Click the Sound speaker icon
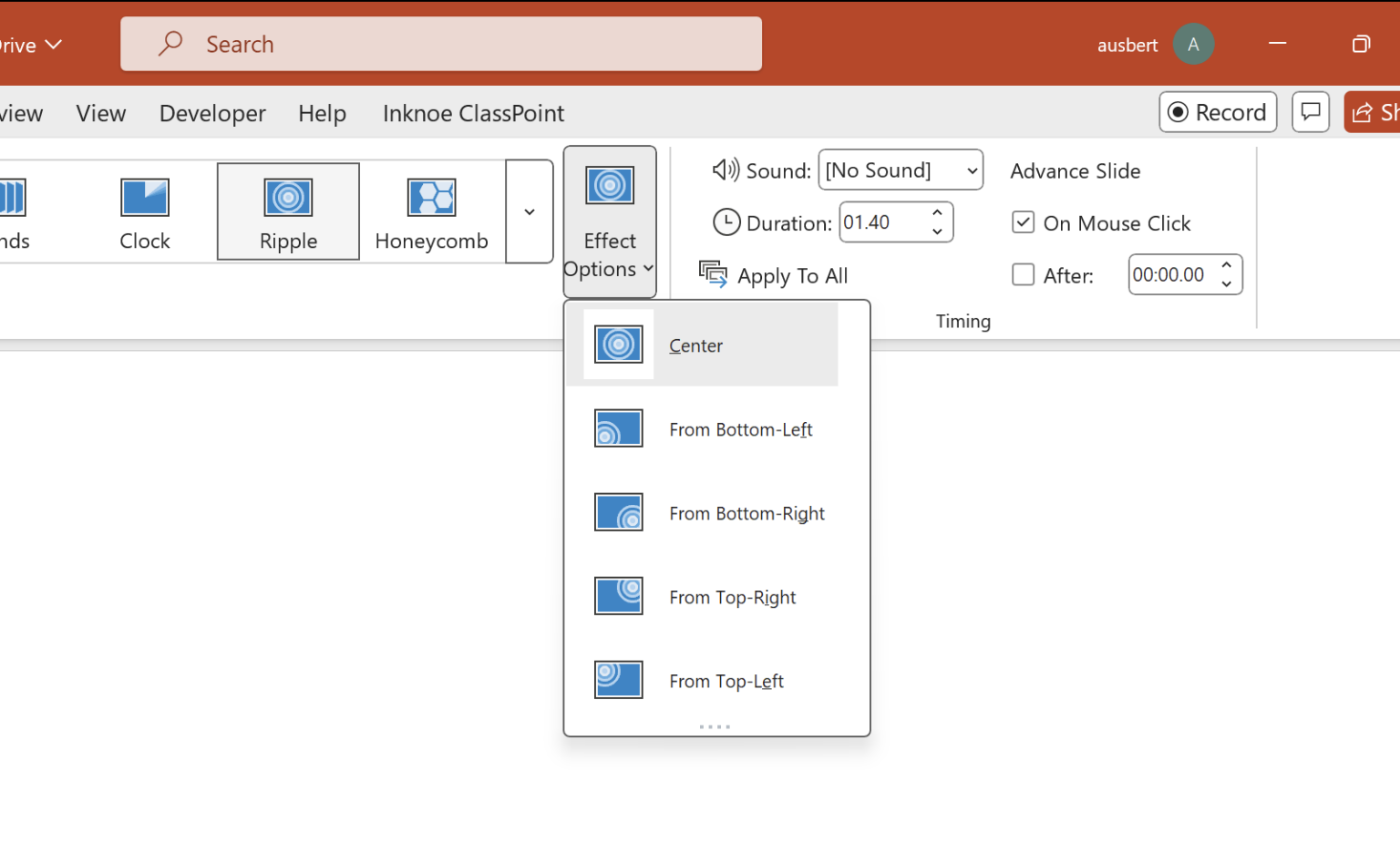Image resolution: width=1400 pixels, height=844 pixels. tap(725, 170)
